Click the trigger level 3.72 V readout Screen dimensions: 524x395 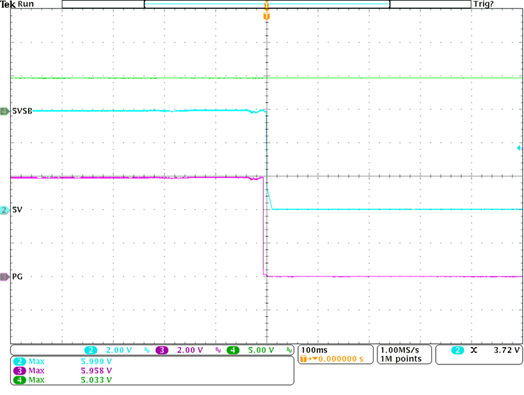point(507,350)
